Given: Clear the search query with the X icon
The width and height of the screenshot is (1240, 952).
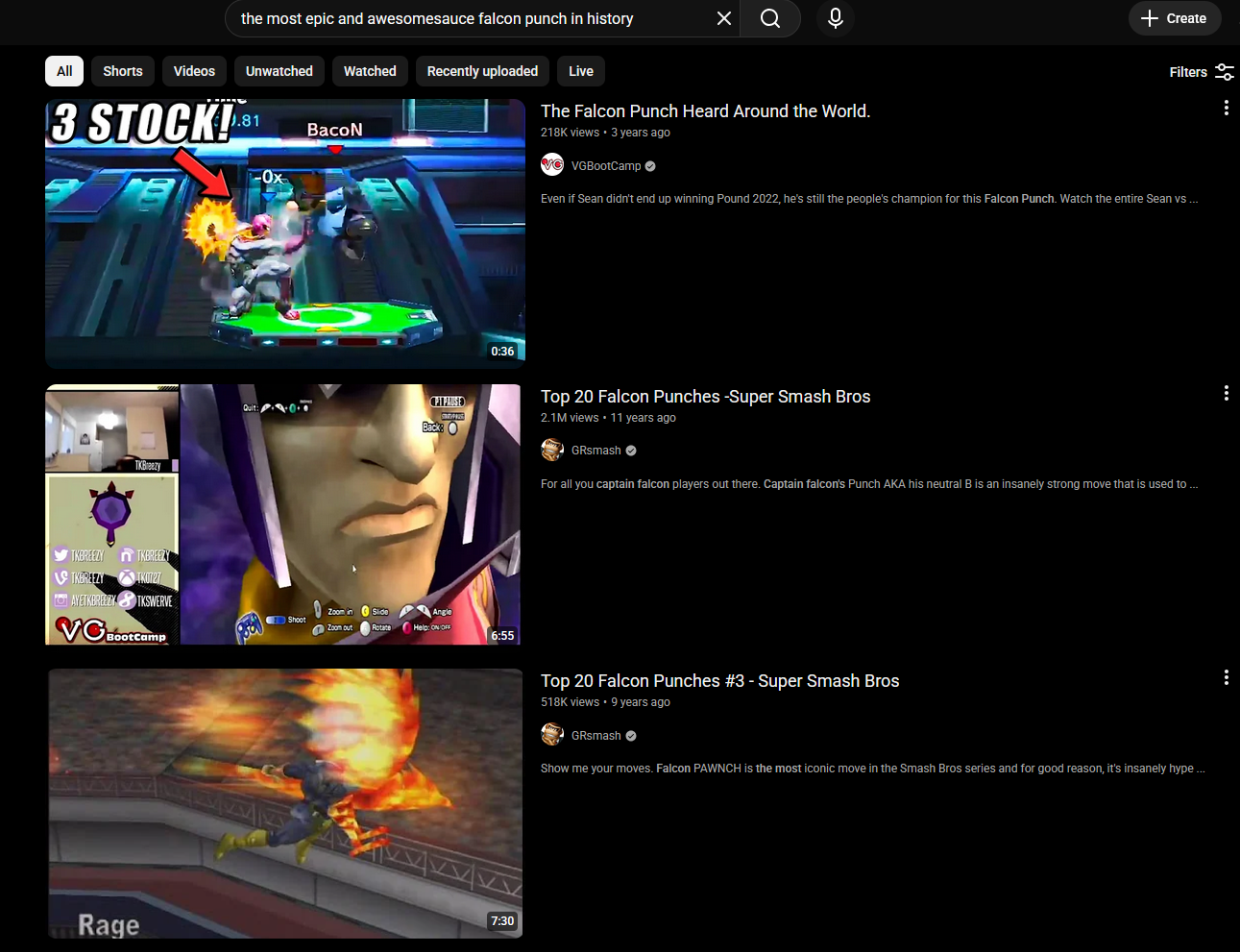Looking at the screenshot, I should pyautogui.click(x=724, y=18).
